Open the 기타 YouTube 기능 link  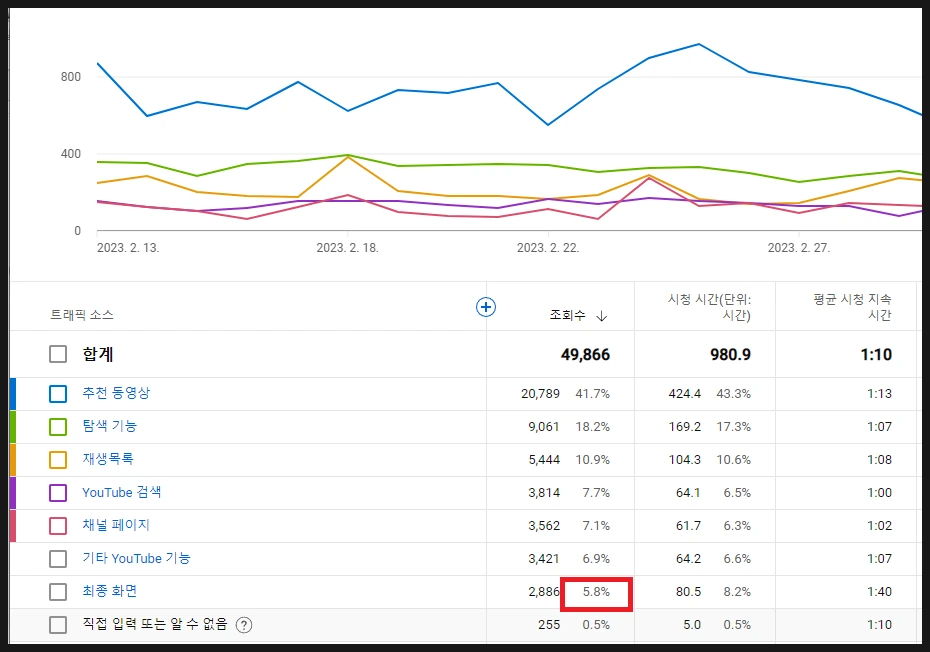tap(136, 558)
